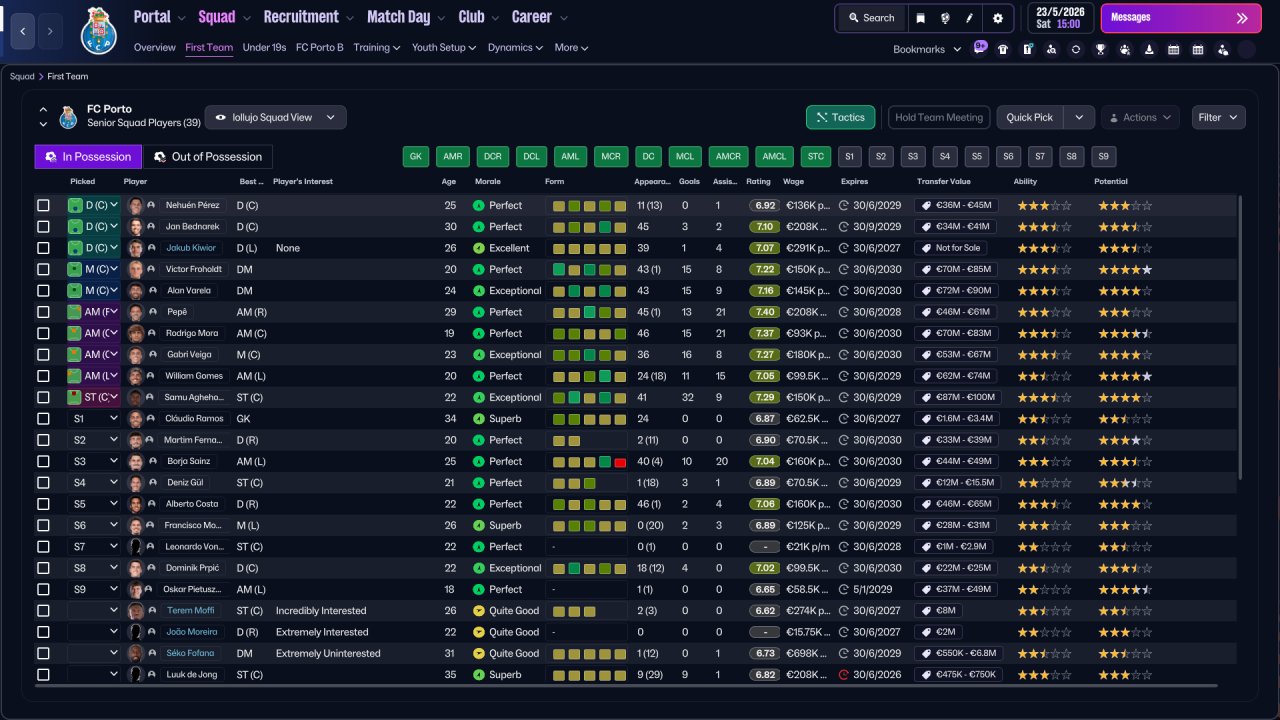The height and width of the screenshot is (720, 1280).
Task: Open the trophy shortcut in bookmarks bar
Action: pos(1100,49)
